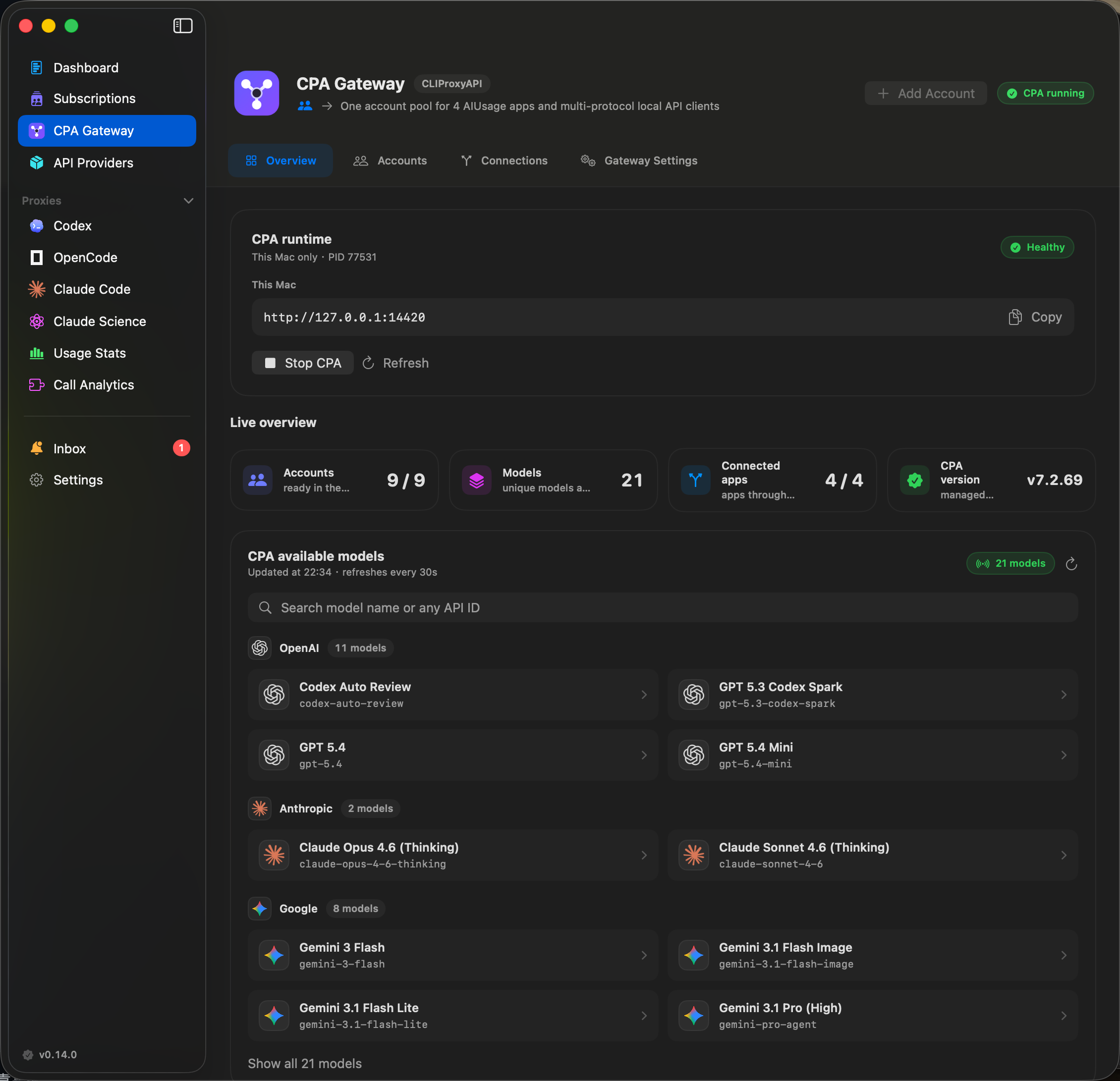
Task: Click the Updated at 22:34 refresh note
Action: pyautogui.click(x=342, y=572)
